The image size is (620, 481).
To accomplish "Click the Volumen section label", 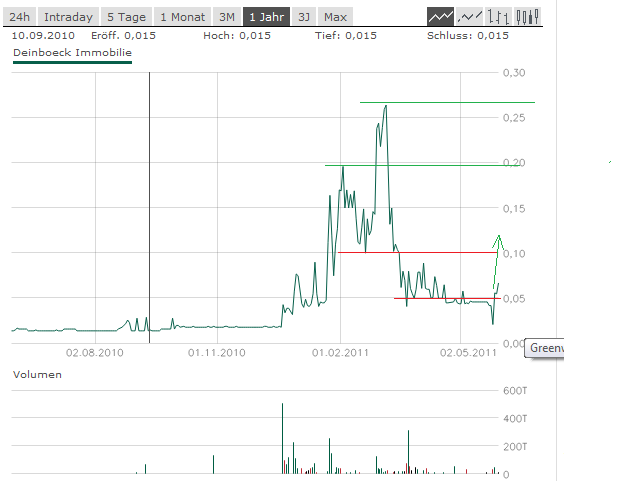I will [x=37, y=375].
